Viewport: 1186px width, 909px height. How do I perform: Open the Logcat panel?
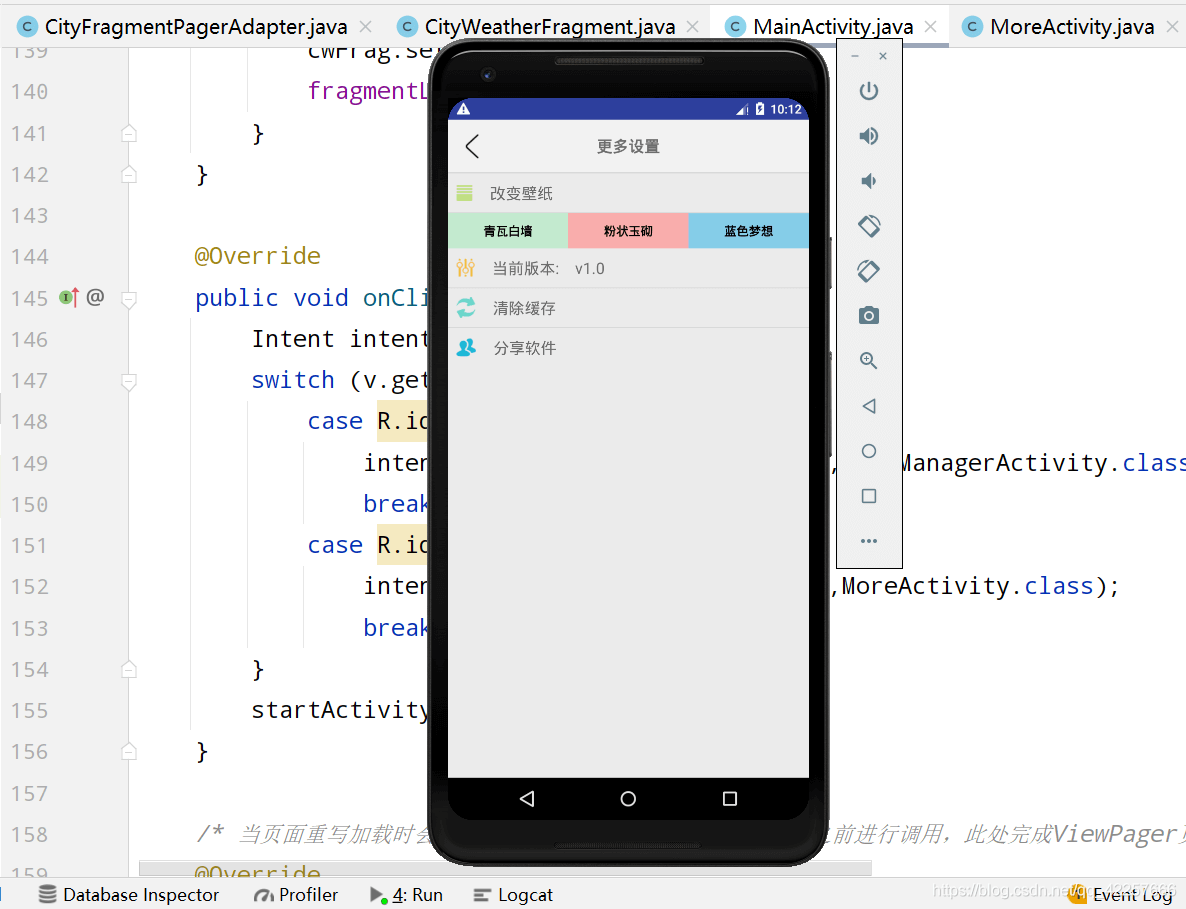pyautogui.click(x=512, y=894)
